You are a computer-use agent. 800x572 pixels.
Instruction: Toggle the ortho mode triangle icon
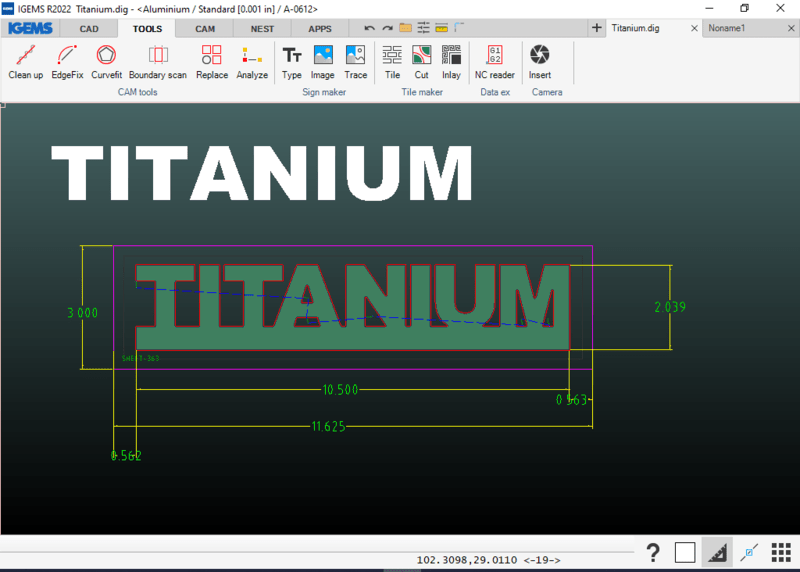click(x=715, y=552)
